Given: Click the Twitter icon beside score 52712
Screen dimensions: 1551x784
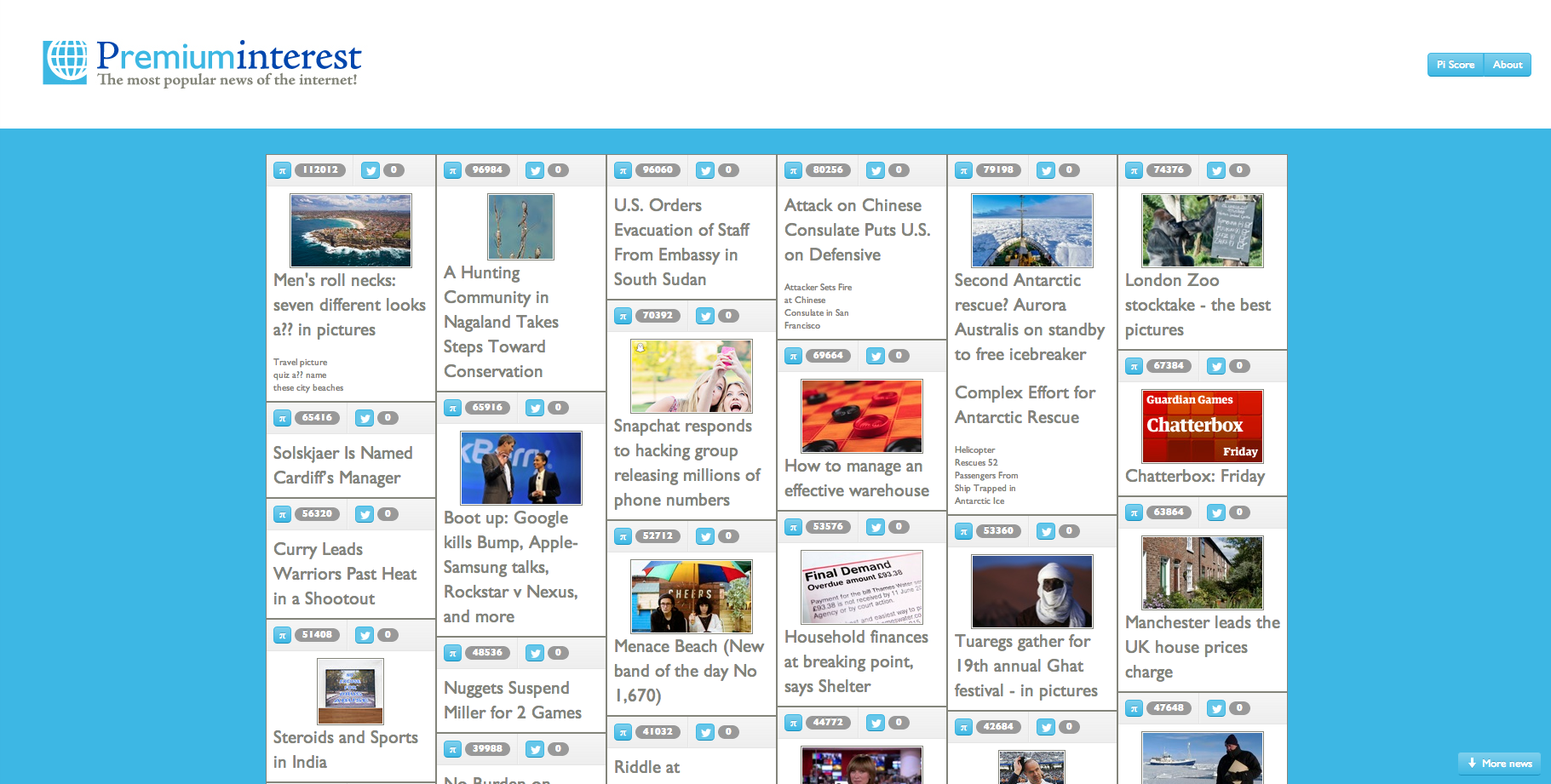Looking at the screenshot, I should click(705, 536).
